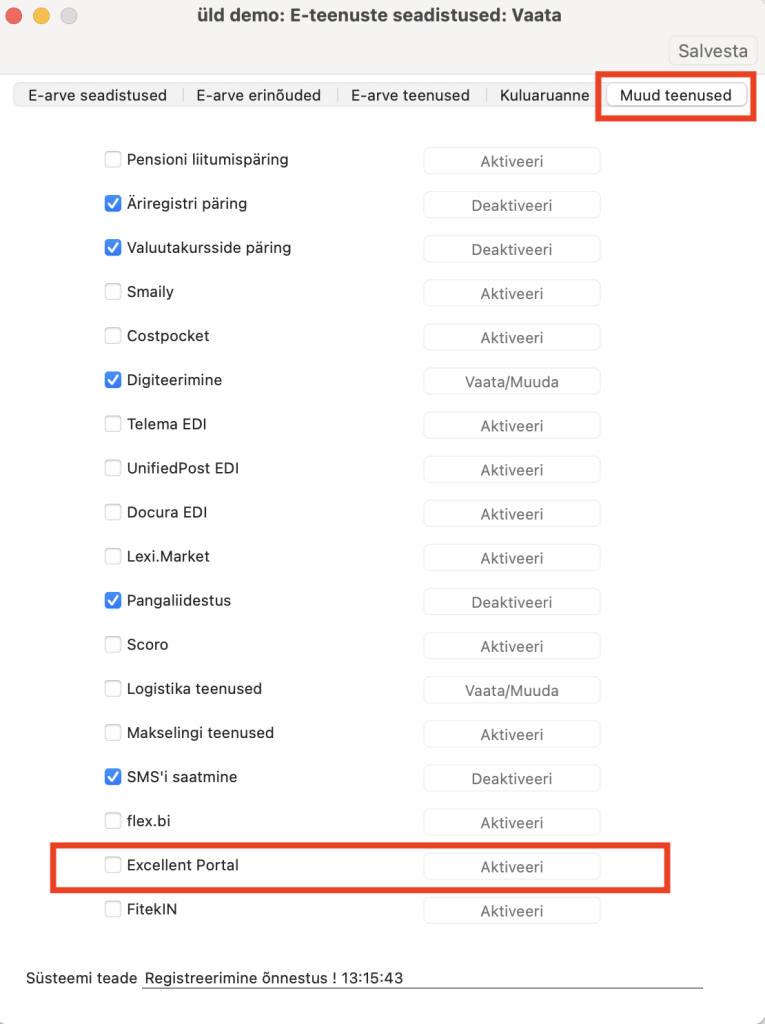Open the E-arve erinõuded tab

point(259,96)
